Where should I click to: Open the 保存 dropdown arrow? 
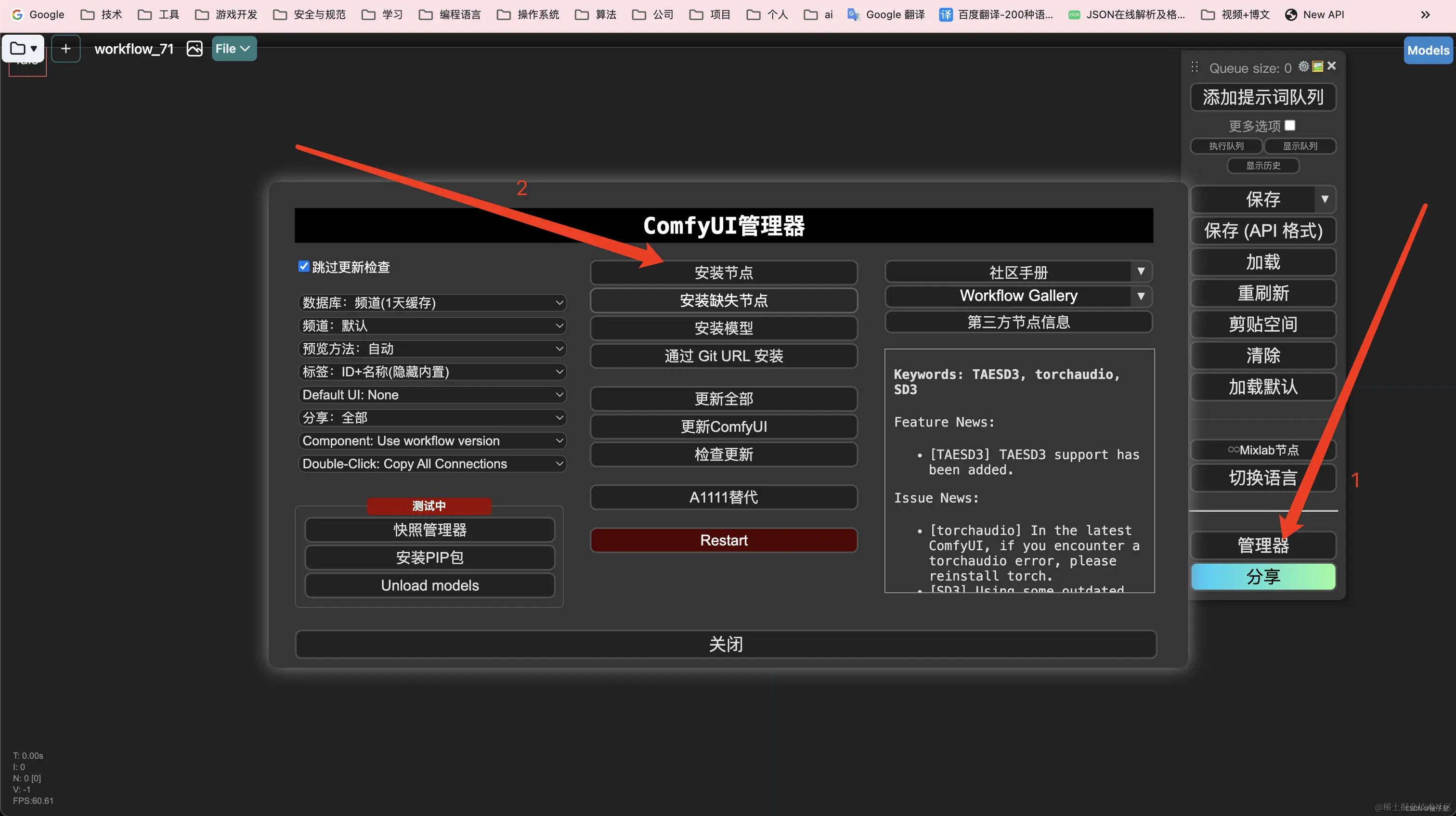tap(1326, 199)
